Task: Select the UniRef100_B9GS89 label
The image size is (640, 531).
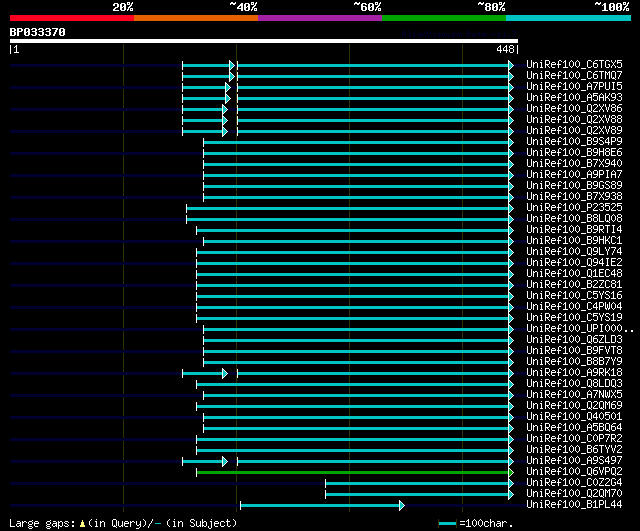Action: coord(574,186)
